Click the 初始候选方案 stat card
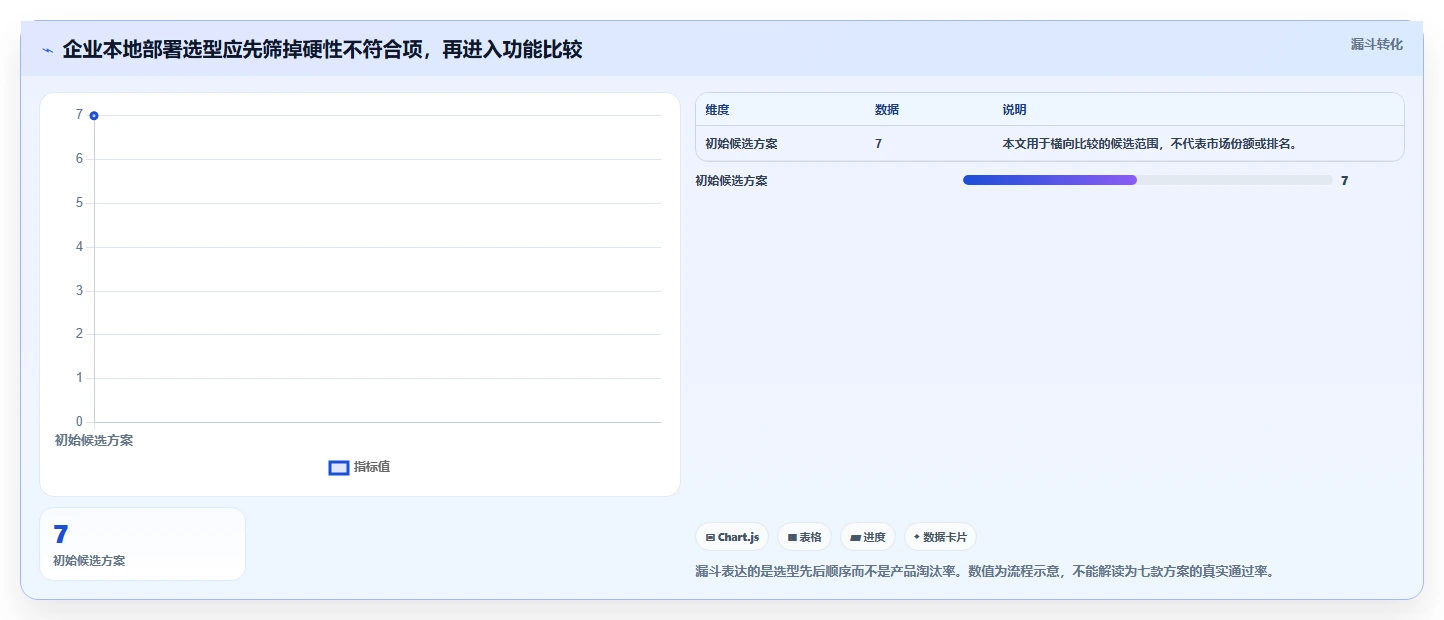The width and height of the screenshot is (1444, 620). [x=142, y=544]
